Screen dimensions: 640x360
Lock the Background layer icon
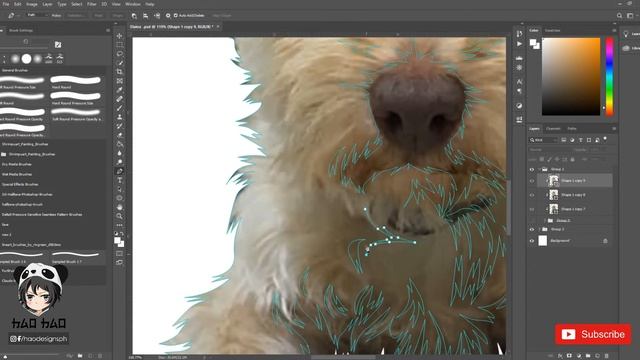tap(605, 241)
